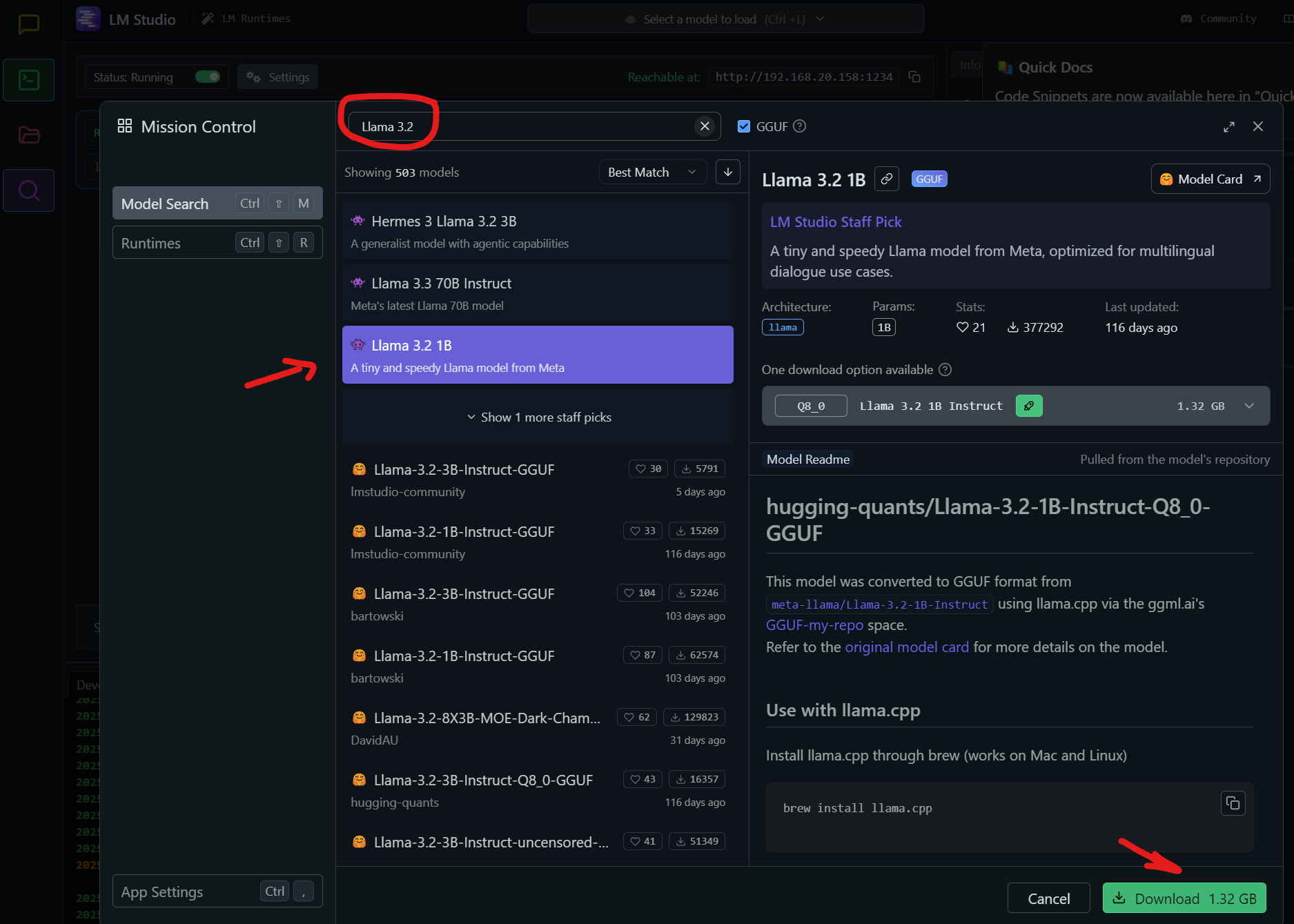
Task: Copy the brew install llama.cpp command
Action: click(1233, 803)
